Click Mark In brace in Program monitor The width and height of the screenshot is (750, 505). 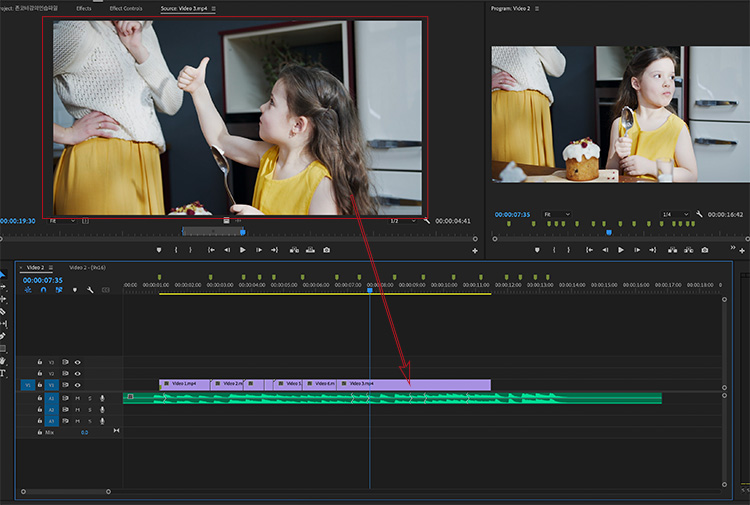point(554,250)
